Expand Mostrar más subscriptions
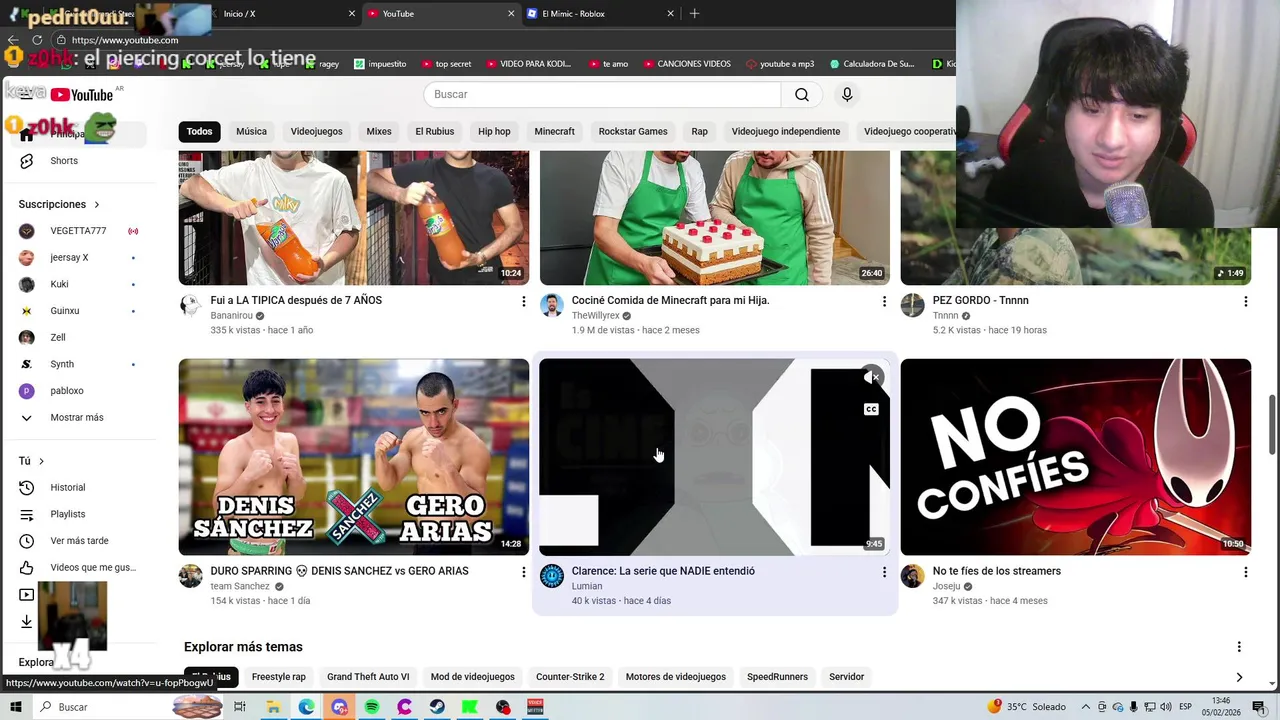1280x720 pixels. pos(77,417)
